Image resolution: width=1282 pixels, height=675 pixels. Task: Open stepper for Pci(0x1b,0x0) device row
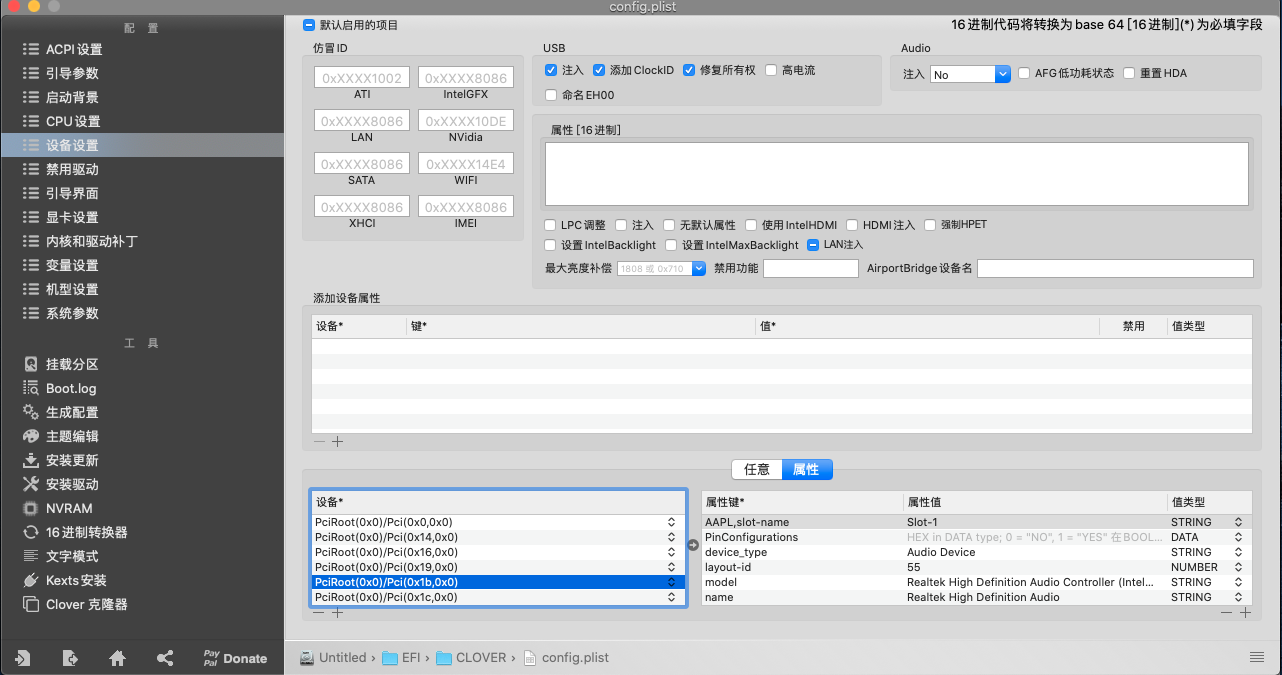671,582
